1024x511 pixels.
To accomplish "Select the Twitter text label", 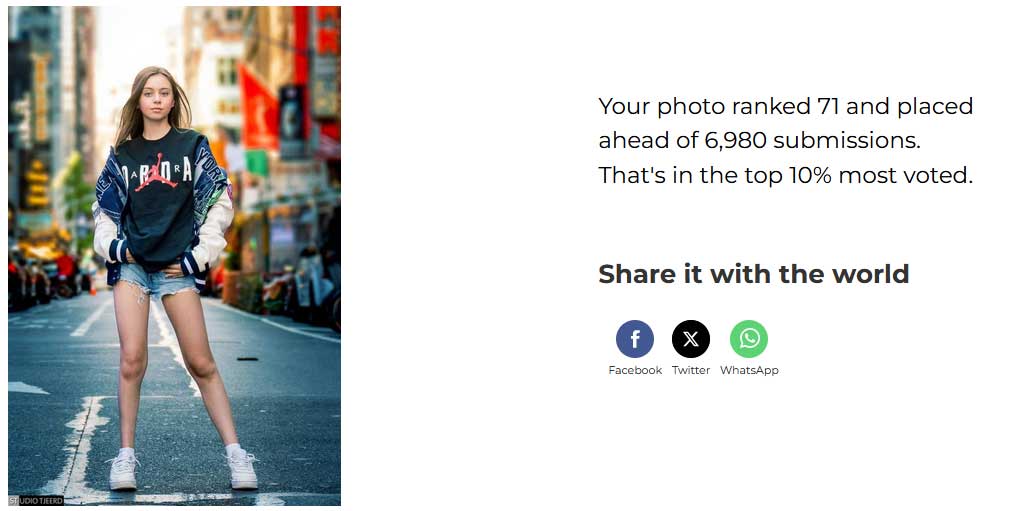I will pos(690,371).
